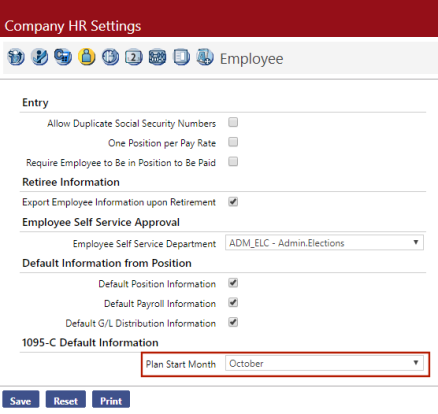Viewport: 438px width, 414px height.
Task: Enable Allow Duplicate Social Security Numbers
Action: pos(233,122)
